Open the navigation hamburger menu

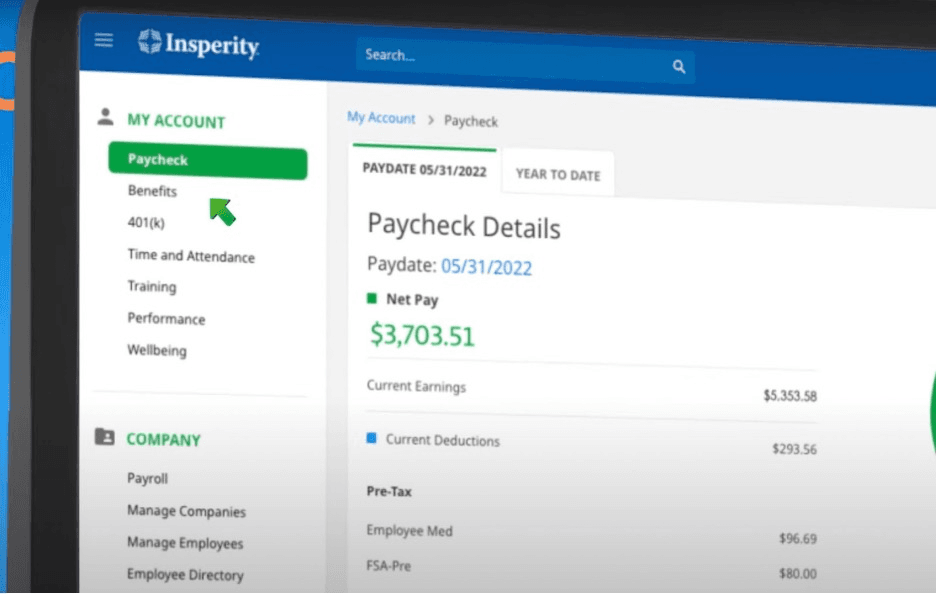click(103, 39)
